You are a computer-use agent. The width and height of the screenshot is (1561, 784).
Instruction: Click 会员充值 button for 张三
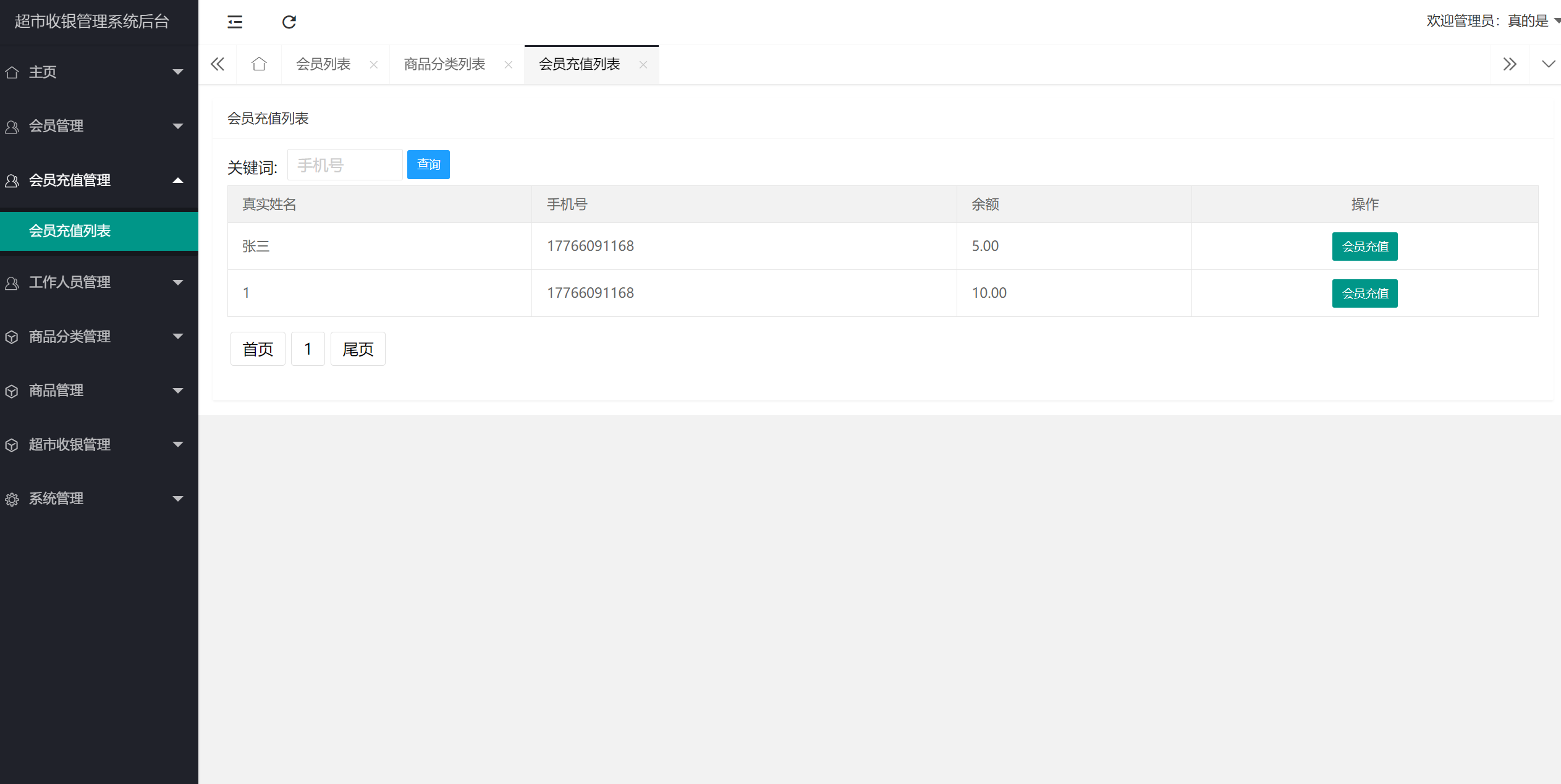(x=1364, y=247)
